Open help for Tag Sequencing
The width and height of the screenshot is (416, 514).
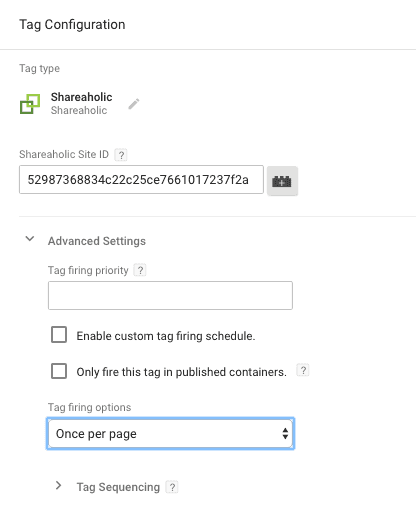tap(172, 487)
